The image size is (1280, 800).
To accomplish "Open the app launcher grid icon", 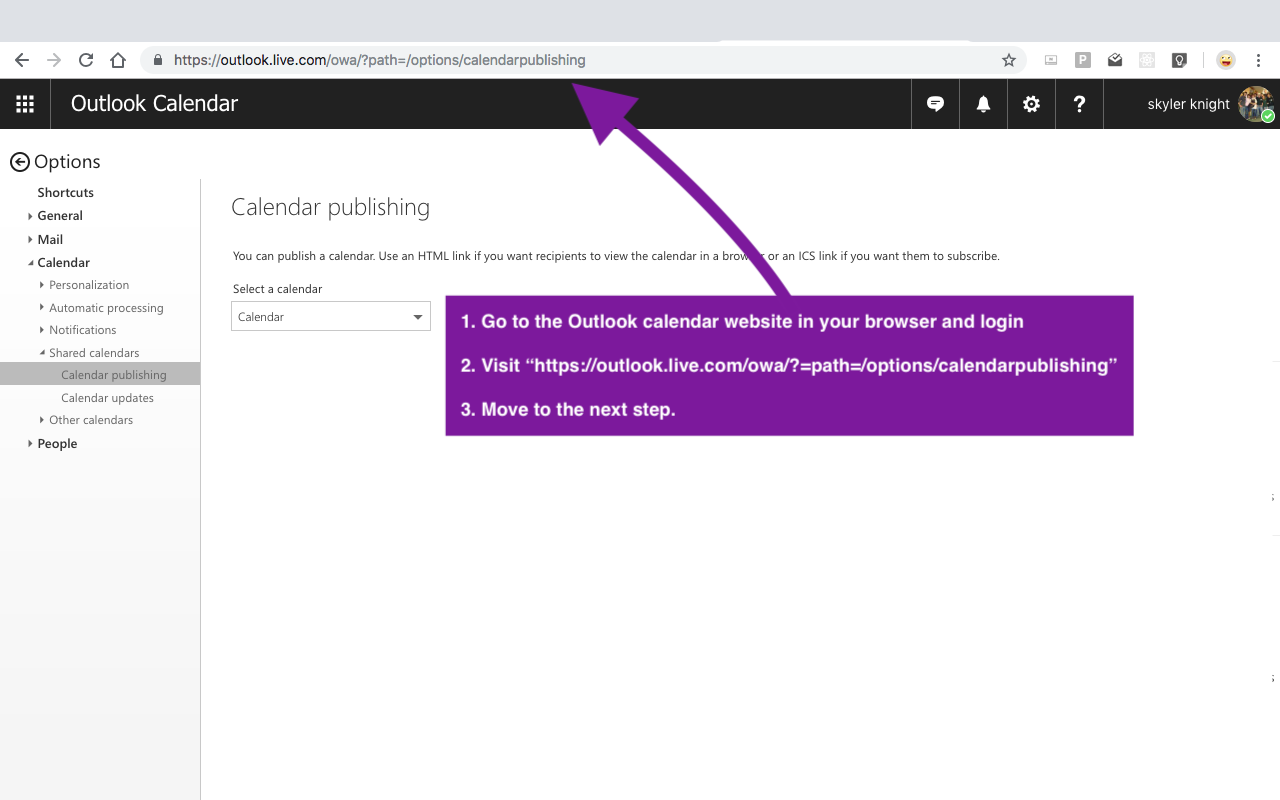I will point(25,104).
